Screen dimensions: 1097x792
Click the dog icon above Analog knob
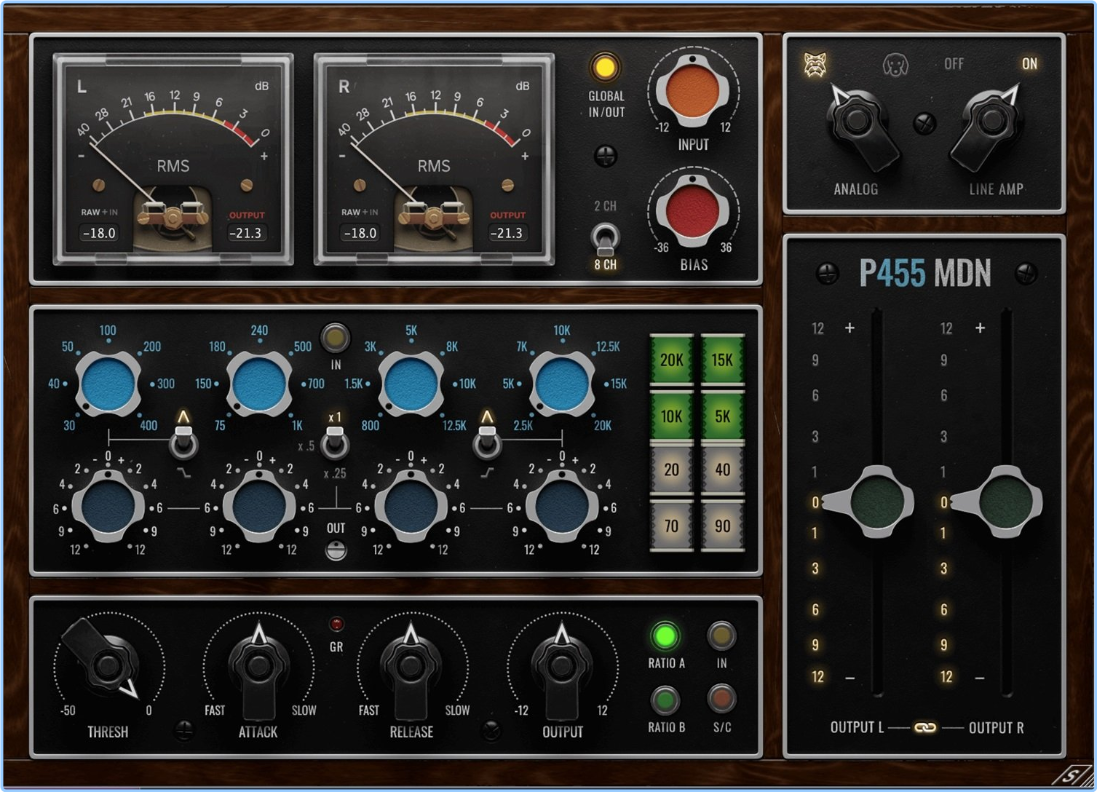tap(895, 66)
